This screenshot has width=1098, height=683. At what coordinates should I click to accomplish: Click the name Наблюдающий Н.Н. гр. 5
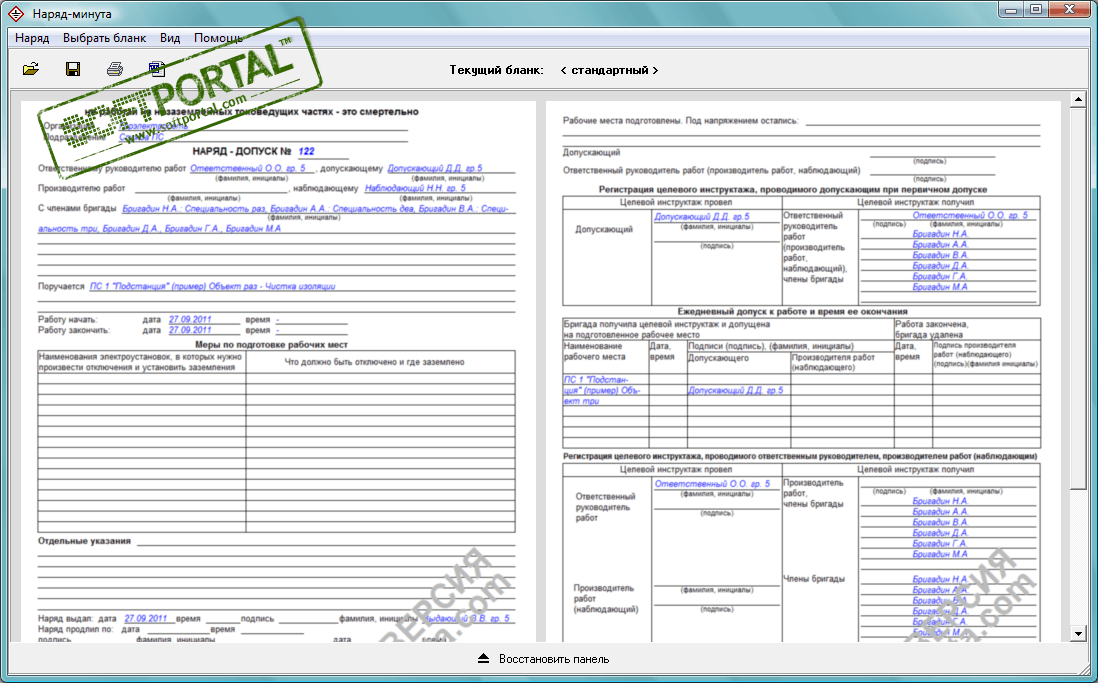tap(415, 188)
